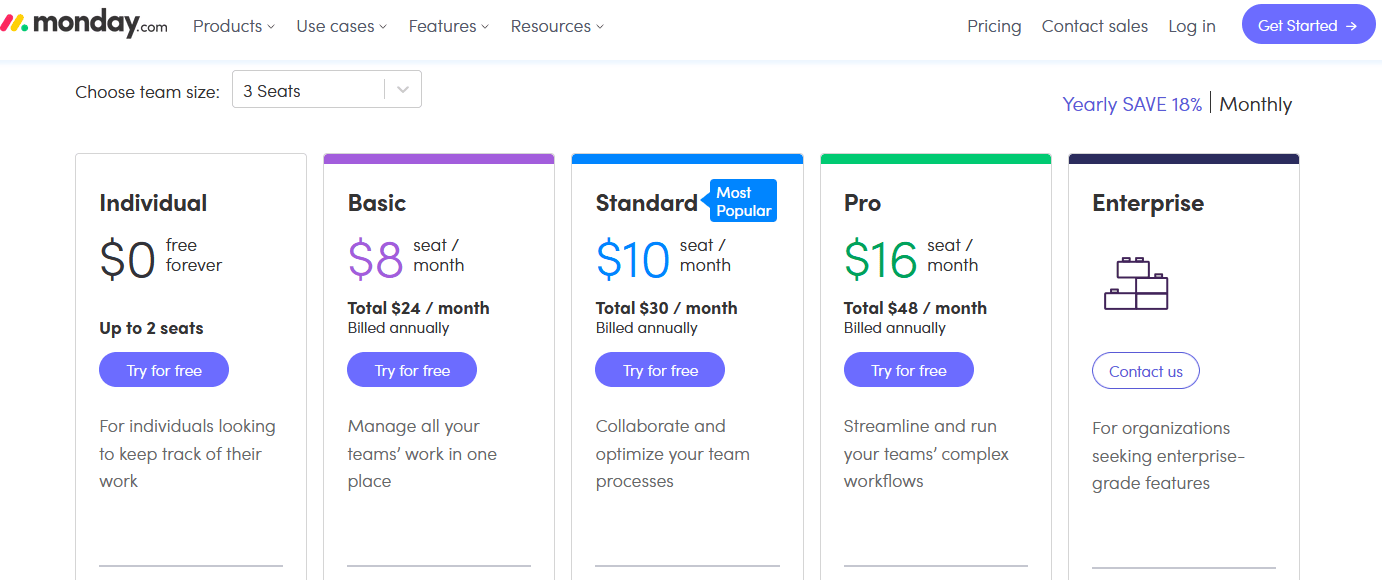Switch billing to Monthly
This screenshot has width=1382, height=580.
(1255, 103)
